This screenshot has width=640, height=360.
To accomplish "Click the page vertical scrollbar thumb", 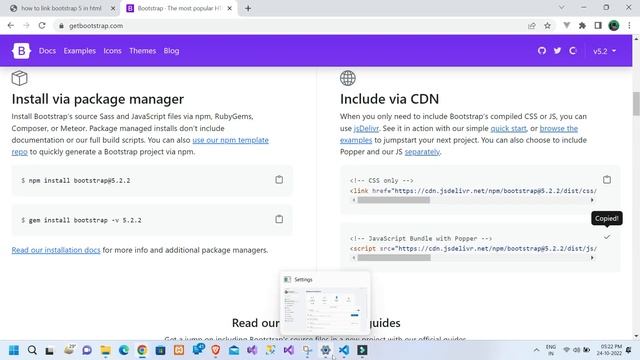I will [x=636, y=104].
